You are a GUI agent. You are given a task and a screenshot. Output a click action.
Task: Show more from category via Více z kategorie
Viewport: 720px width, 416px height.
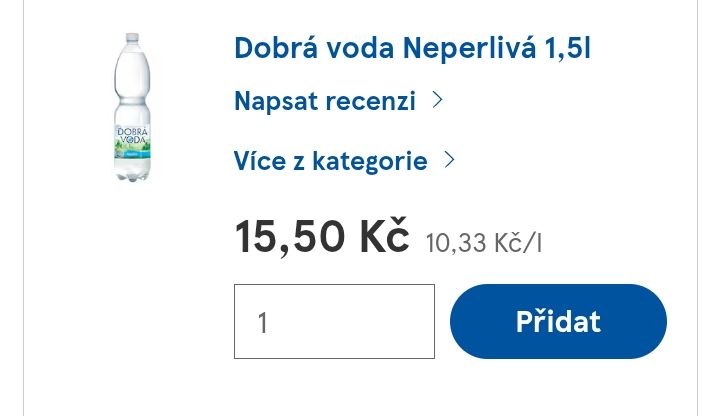(330, 161)
